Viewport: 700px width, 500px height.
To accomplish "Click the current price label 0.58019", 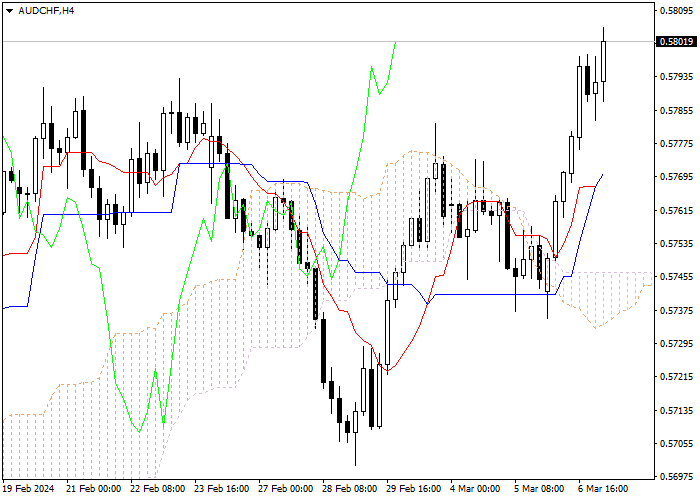I will 677,42.
